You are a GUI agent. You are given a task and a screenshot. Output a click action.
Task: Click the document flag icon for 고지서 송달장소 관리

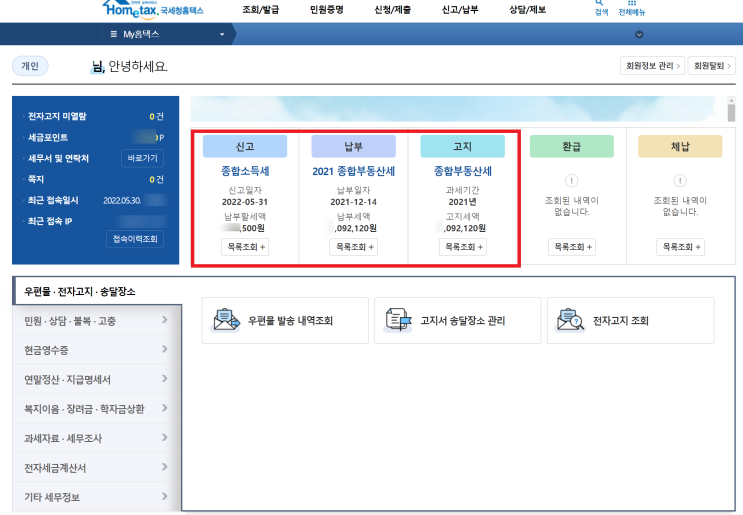[x=398, y=320]
